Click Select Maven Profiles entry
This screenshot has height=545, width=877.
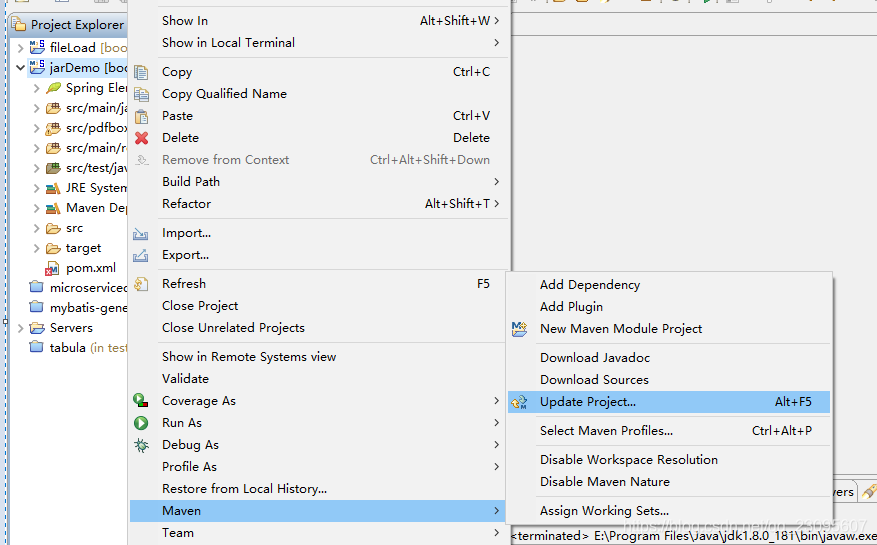[x=669, y=431]
